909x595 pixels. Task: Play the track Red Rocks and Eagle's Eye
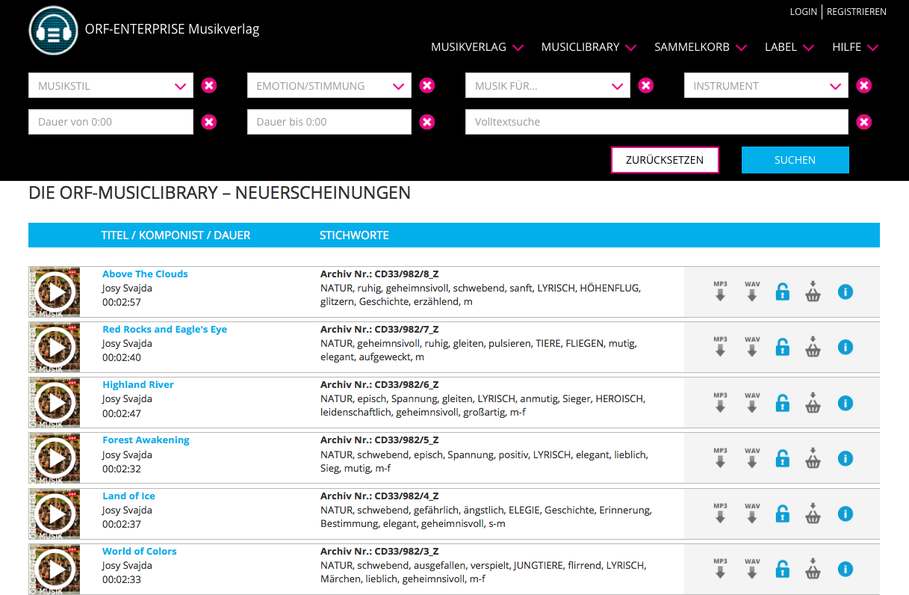55,347
